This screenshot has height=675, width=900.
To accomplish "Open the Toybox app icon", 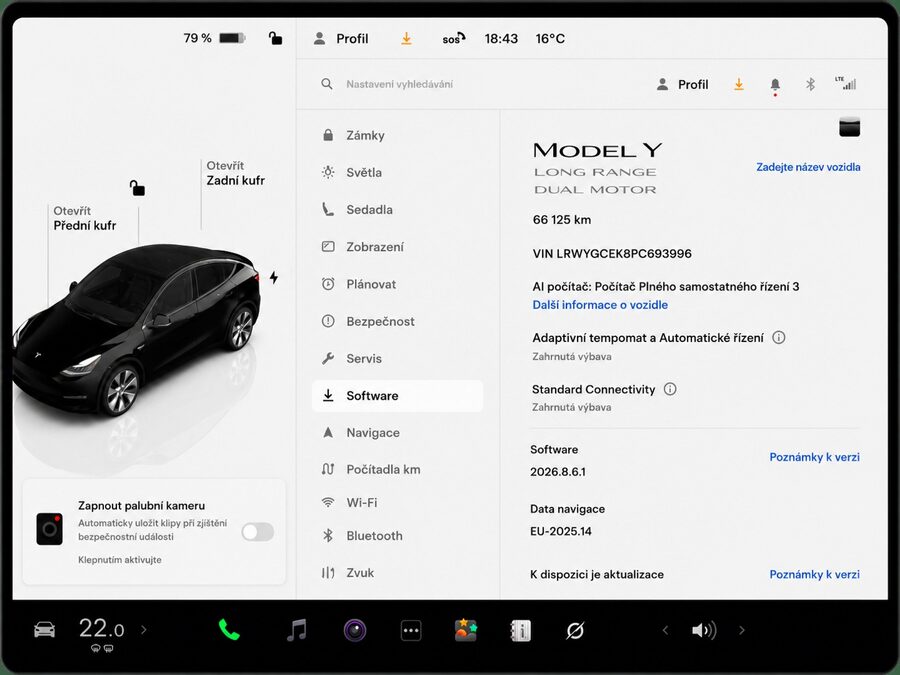I will click(465, 630).
